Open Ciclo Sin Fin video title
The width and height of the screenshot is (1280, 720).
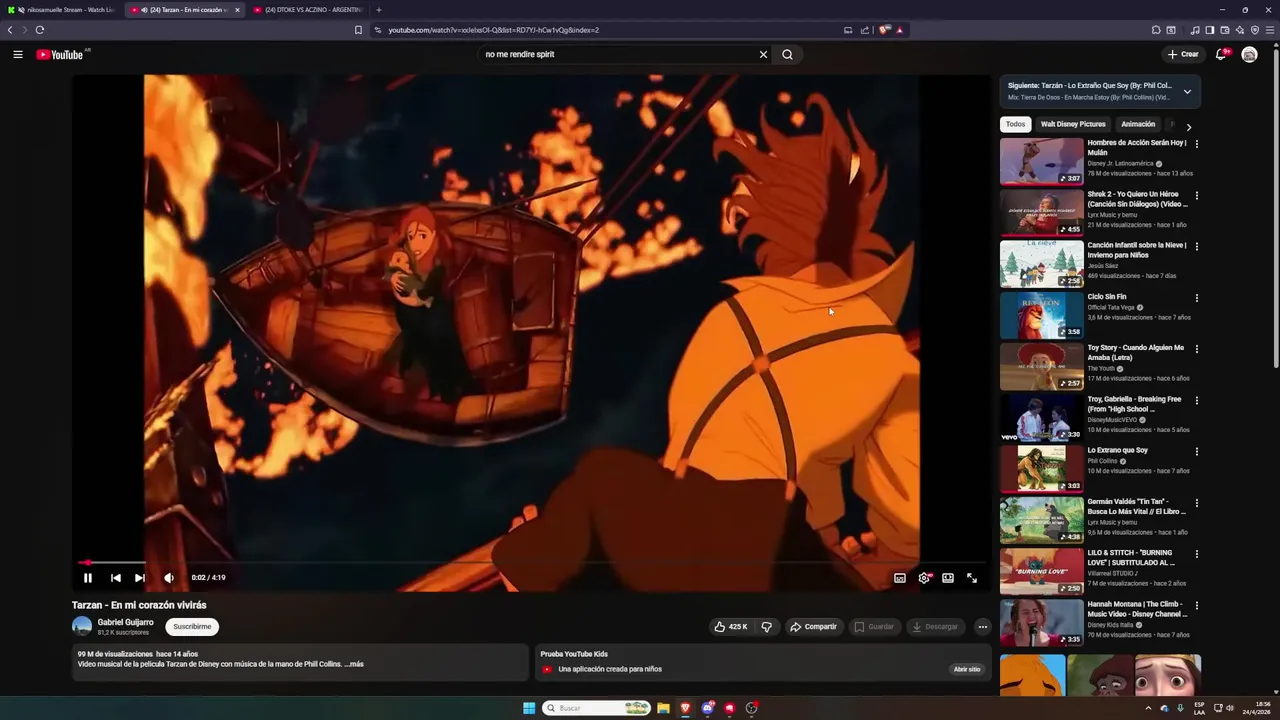click(x=1107, y=297)
